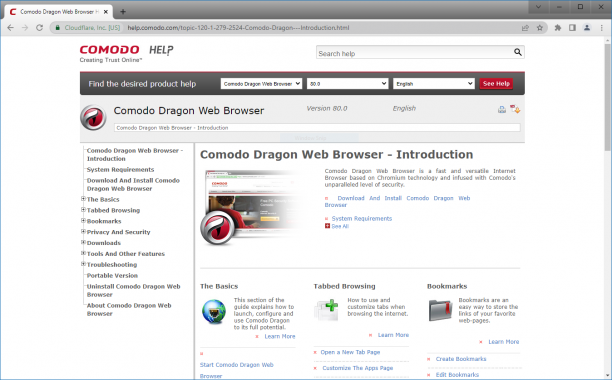Expand the Bookmarks tree node
Image resolution: width=612 pixels, height=380 pixels.
[x=83, y=221]
